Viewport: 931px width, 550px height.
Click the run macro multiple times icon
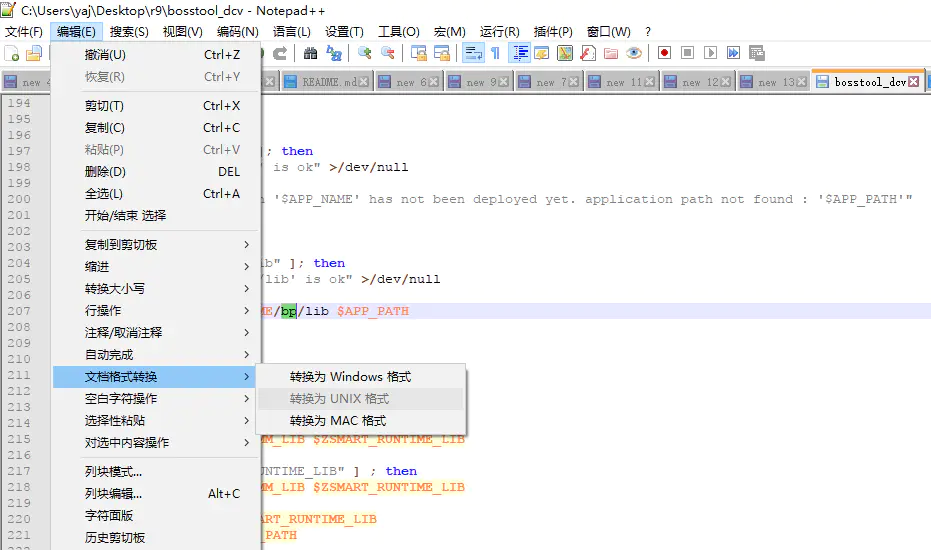coord(733,53)
